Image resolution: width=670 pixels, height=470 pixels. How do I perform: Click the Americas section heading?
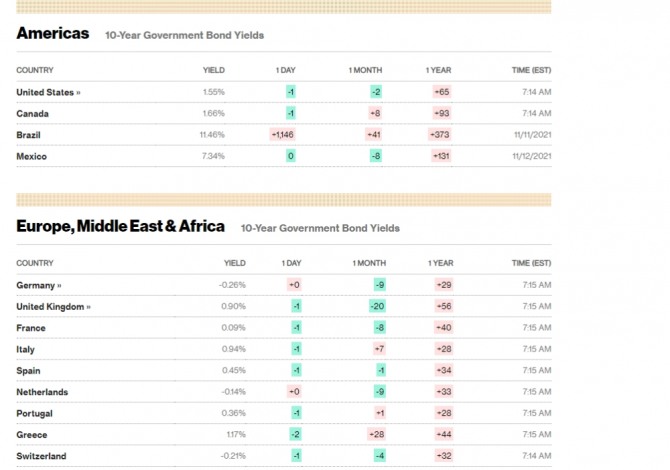click(x=53, y=33)
